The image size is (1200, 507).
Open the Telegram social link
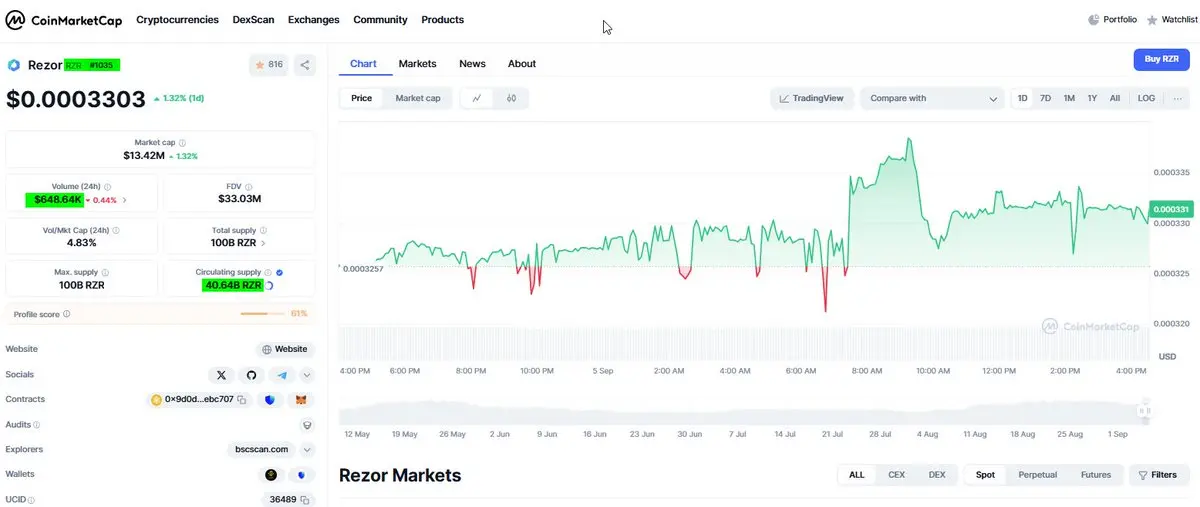tap(283, 375)
